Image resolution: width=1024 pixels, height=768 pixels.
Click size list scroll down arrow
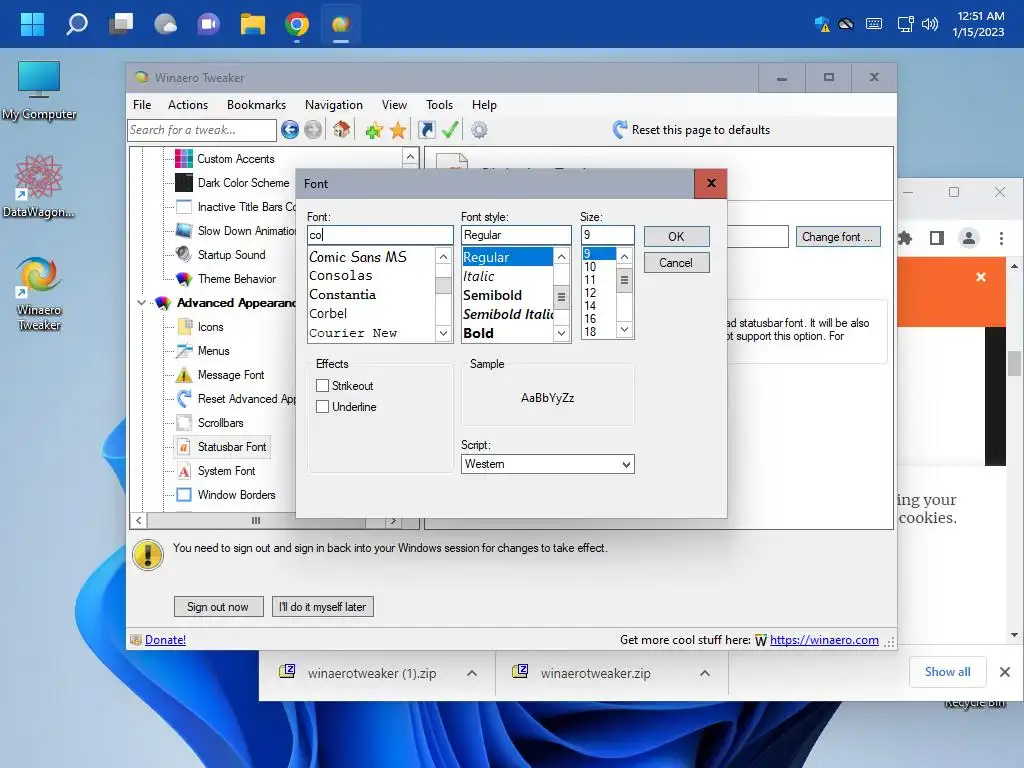pos(624,330)
